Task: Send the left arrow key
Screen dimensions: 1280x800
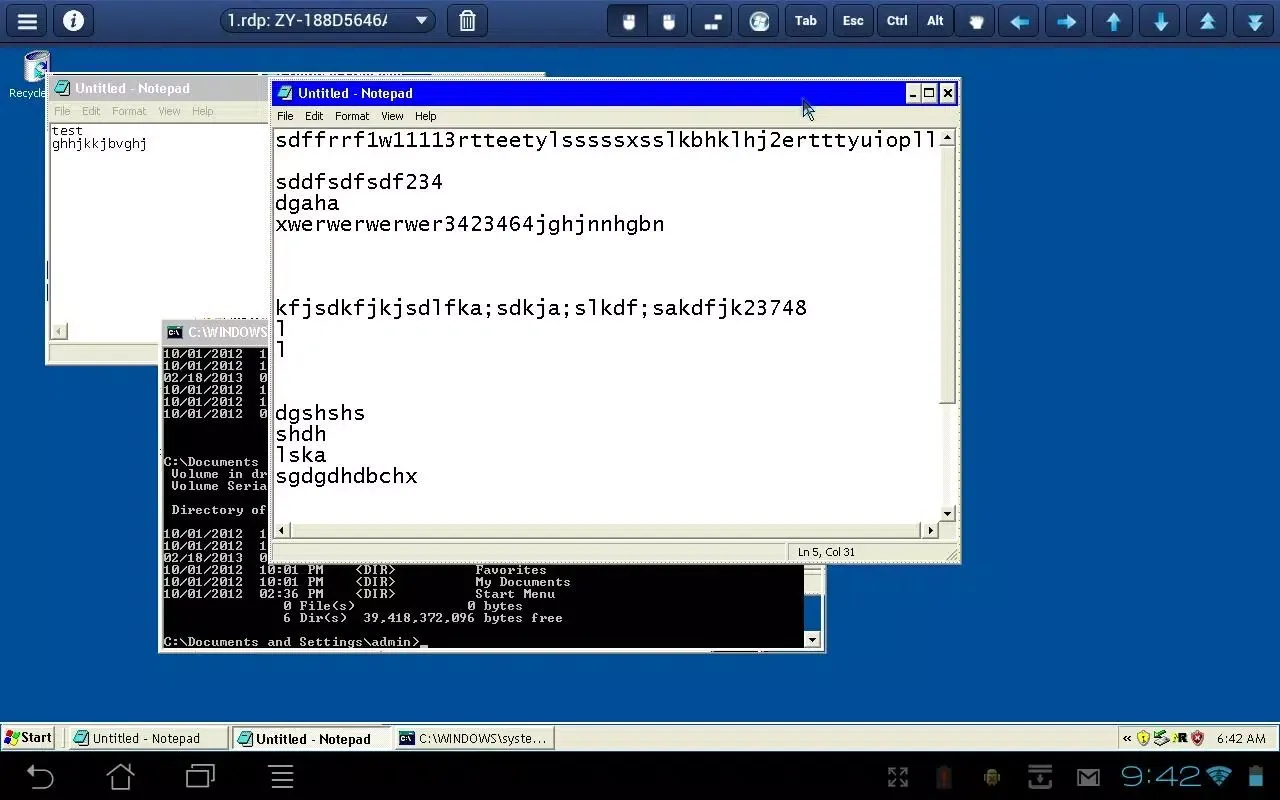Action: pos(1019,21)
